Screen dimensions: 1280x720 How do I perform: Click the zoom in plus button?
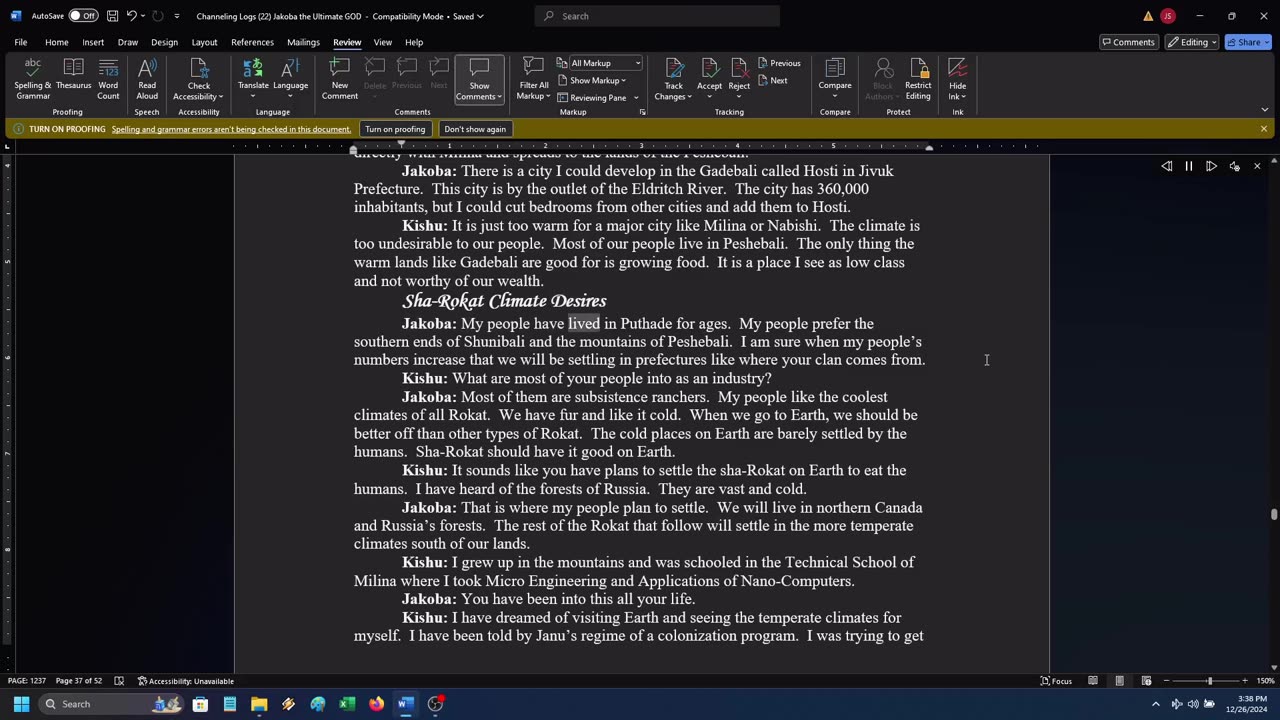(x=1245, y=681)
